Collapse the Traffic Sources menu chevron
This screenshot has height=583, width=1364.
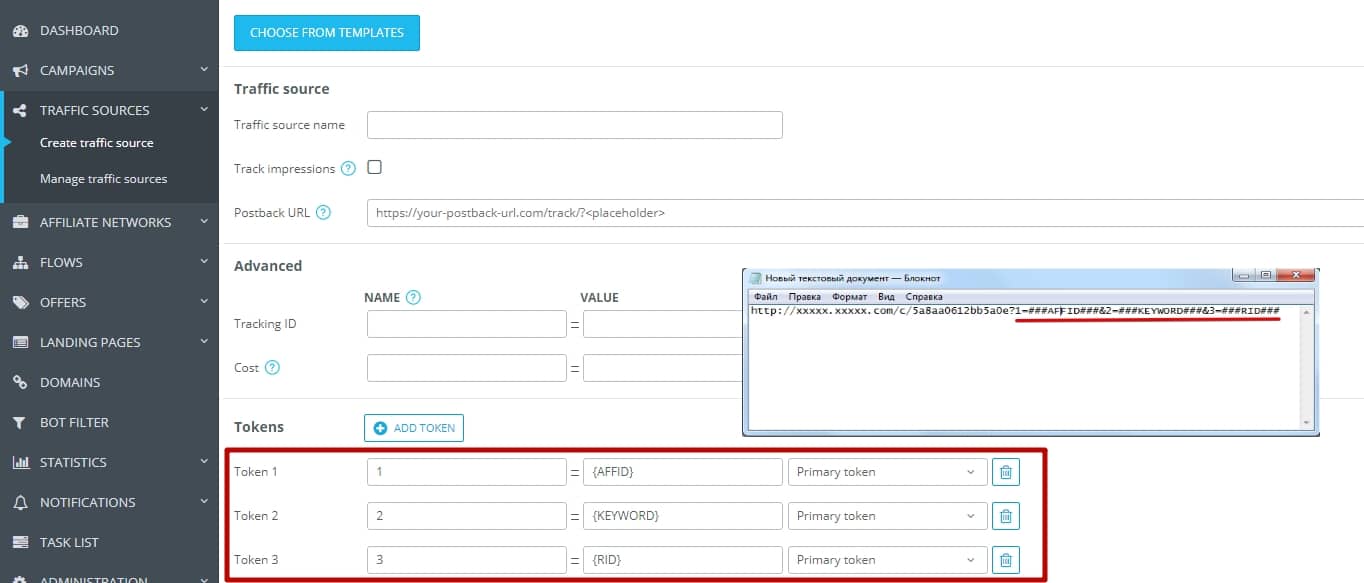click(x=204, y=110)
